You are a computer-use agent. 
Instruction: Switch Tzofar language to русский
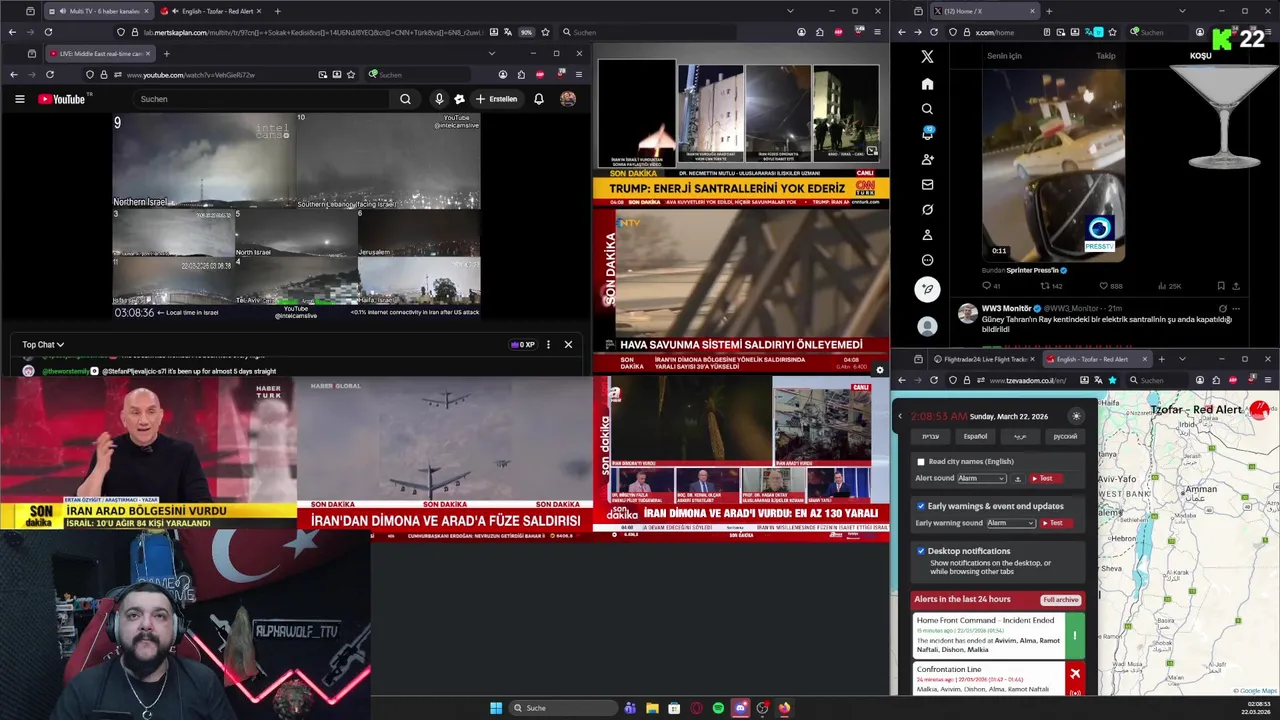1065,436
